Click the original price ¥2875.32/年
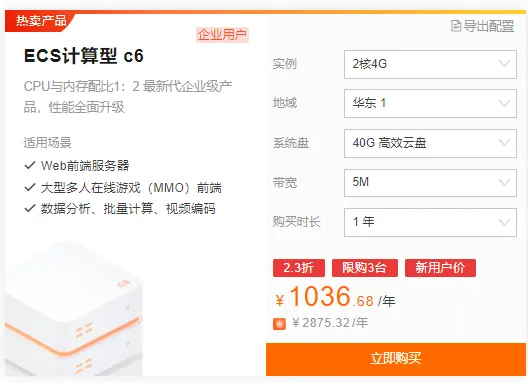Image resolution: width=528 pixels, height=383 pixels. [330, 323]
